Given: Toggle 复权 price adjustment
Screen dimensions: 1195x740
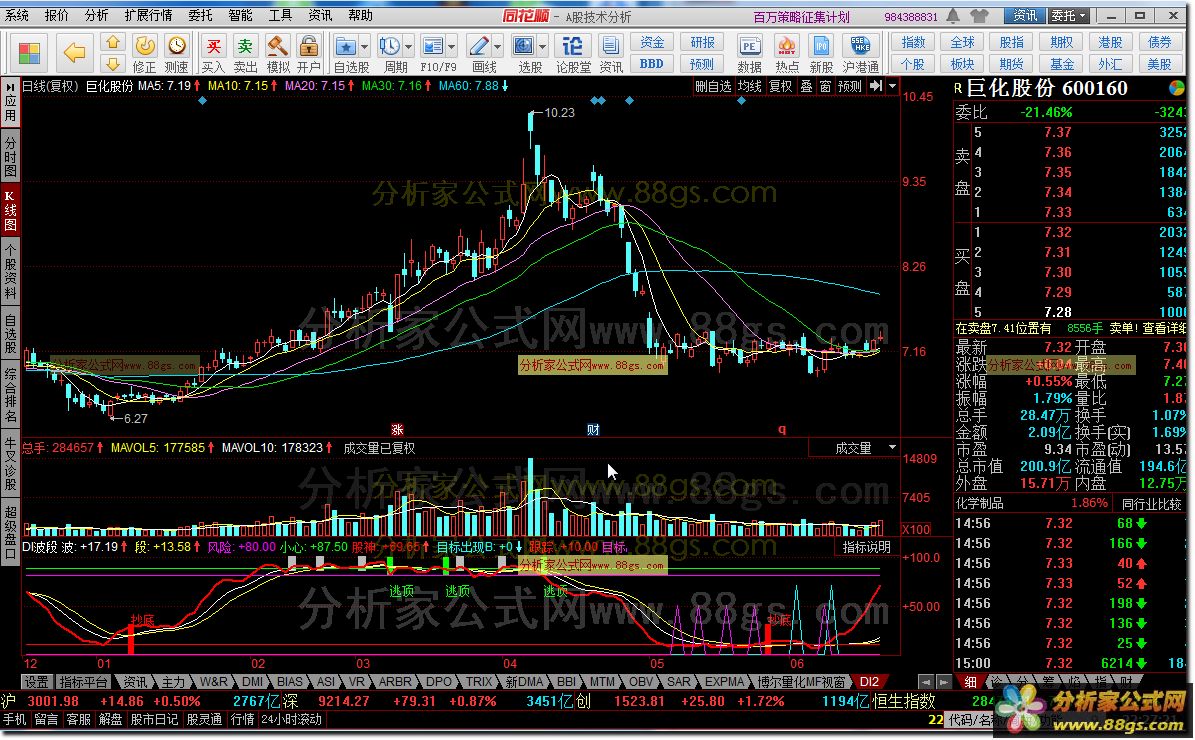Looking at the screenshot, I should pyautogui.click(x=780, y=86).
